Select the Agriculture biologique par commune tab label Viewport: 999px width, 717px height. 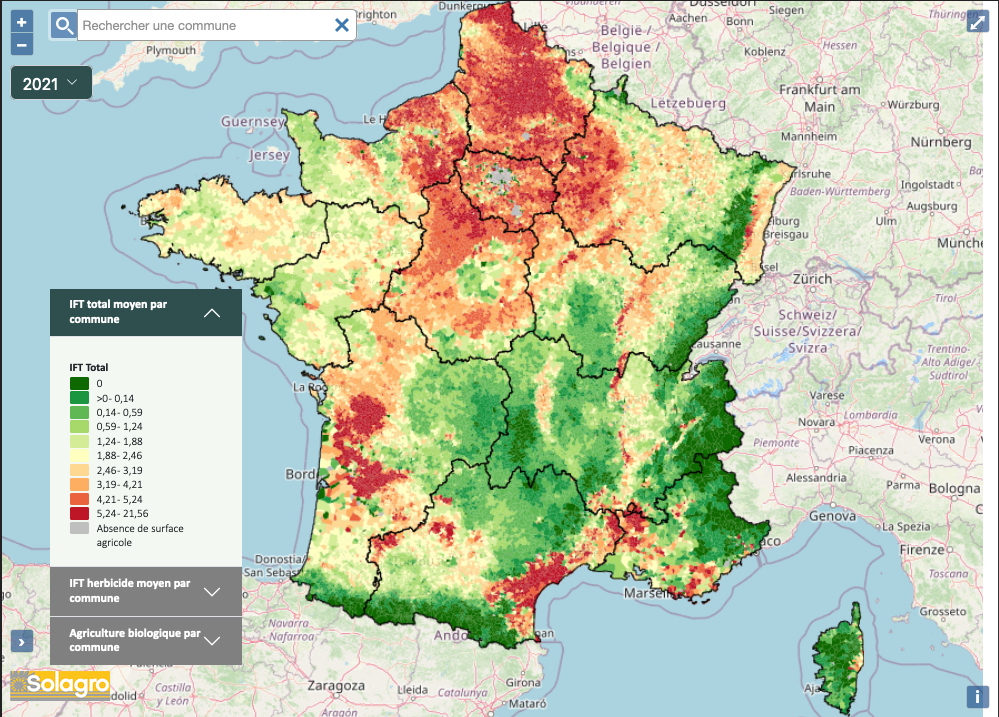[135, 641]
